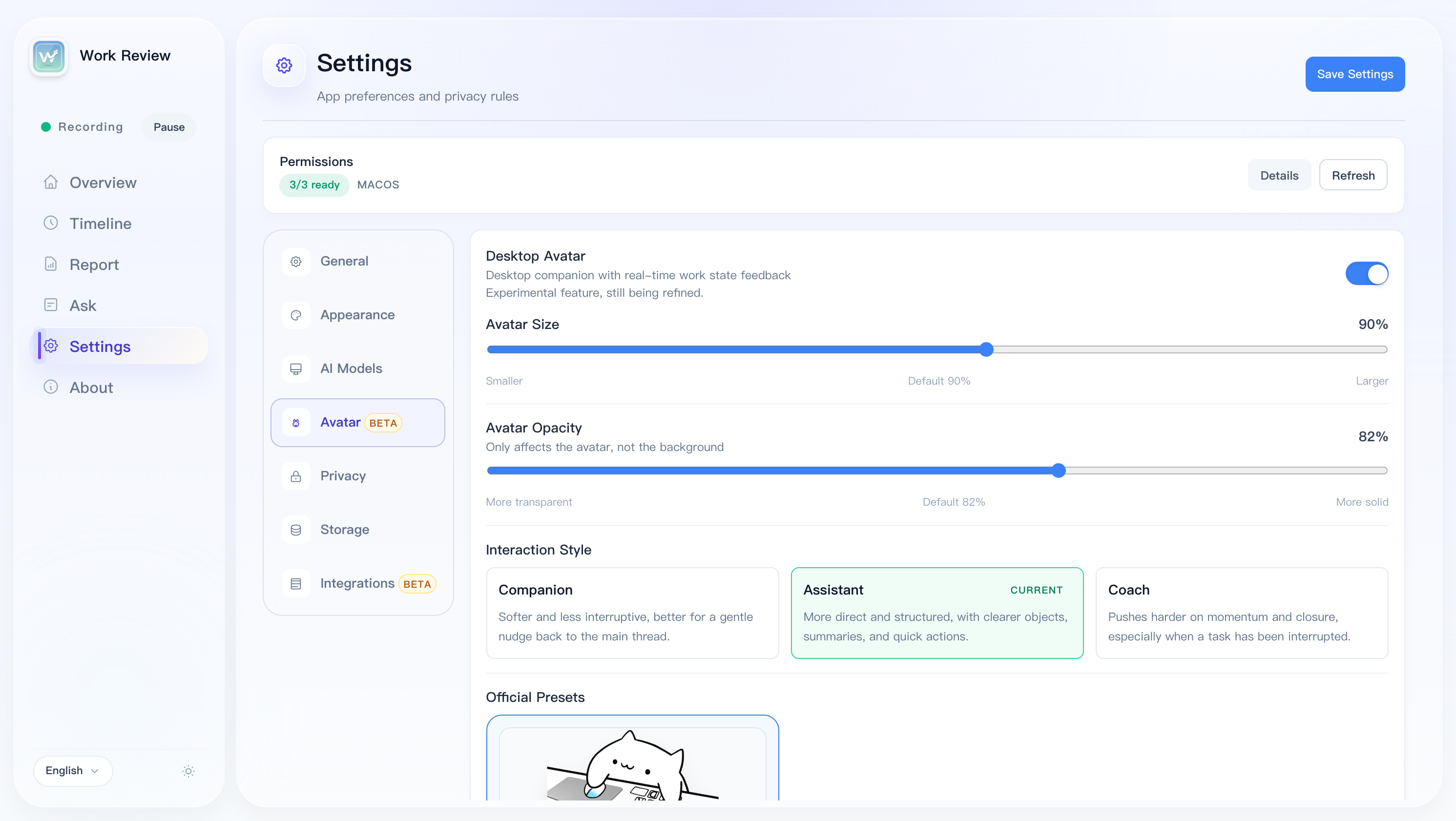Open the Integrations settings tab
Viewport: 1456px width, 821px height.
point(358,584)
